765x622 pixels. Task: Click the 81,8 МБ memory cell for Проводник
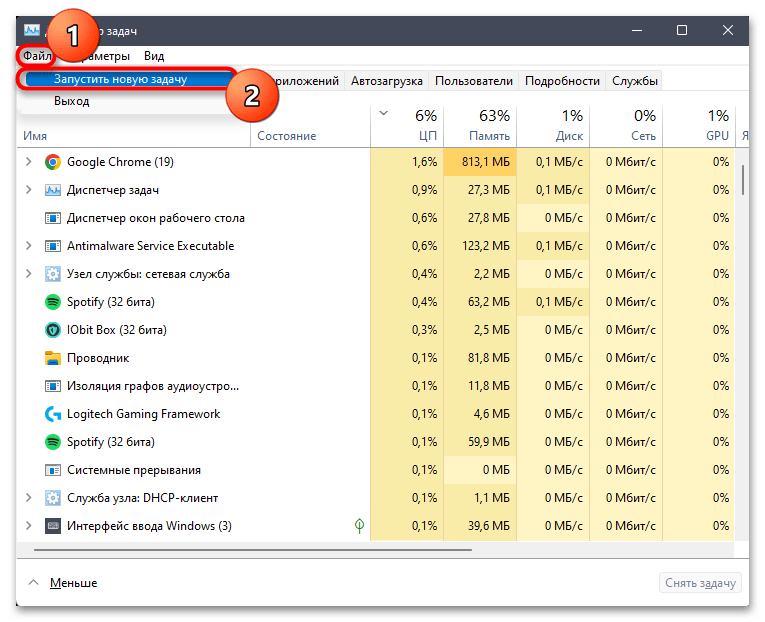click(480, 358)
